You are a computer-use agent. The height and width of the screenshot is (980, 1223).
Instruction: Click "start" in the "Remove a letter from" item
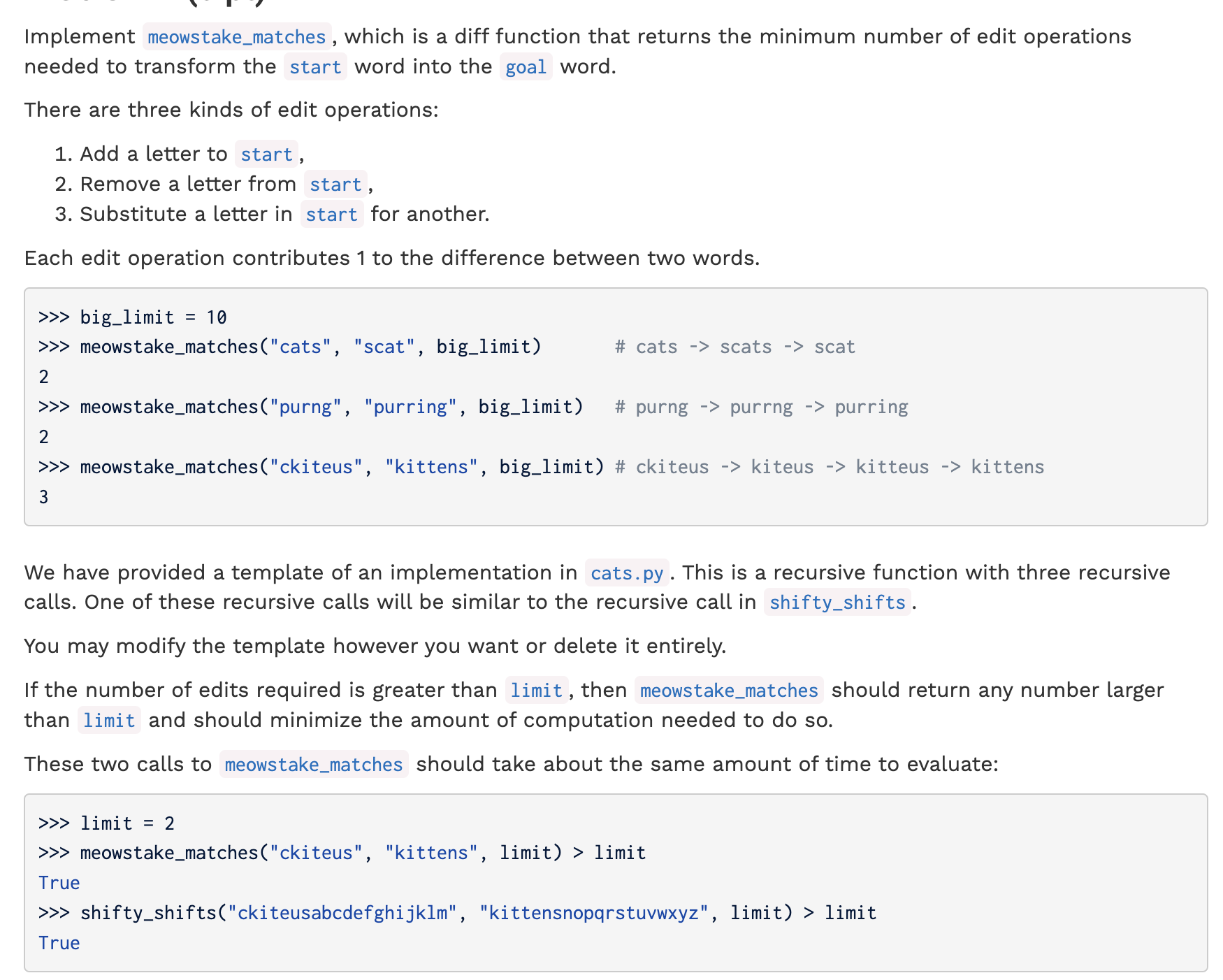click(x=335, y=185)
